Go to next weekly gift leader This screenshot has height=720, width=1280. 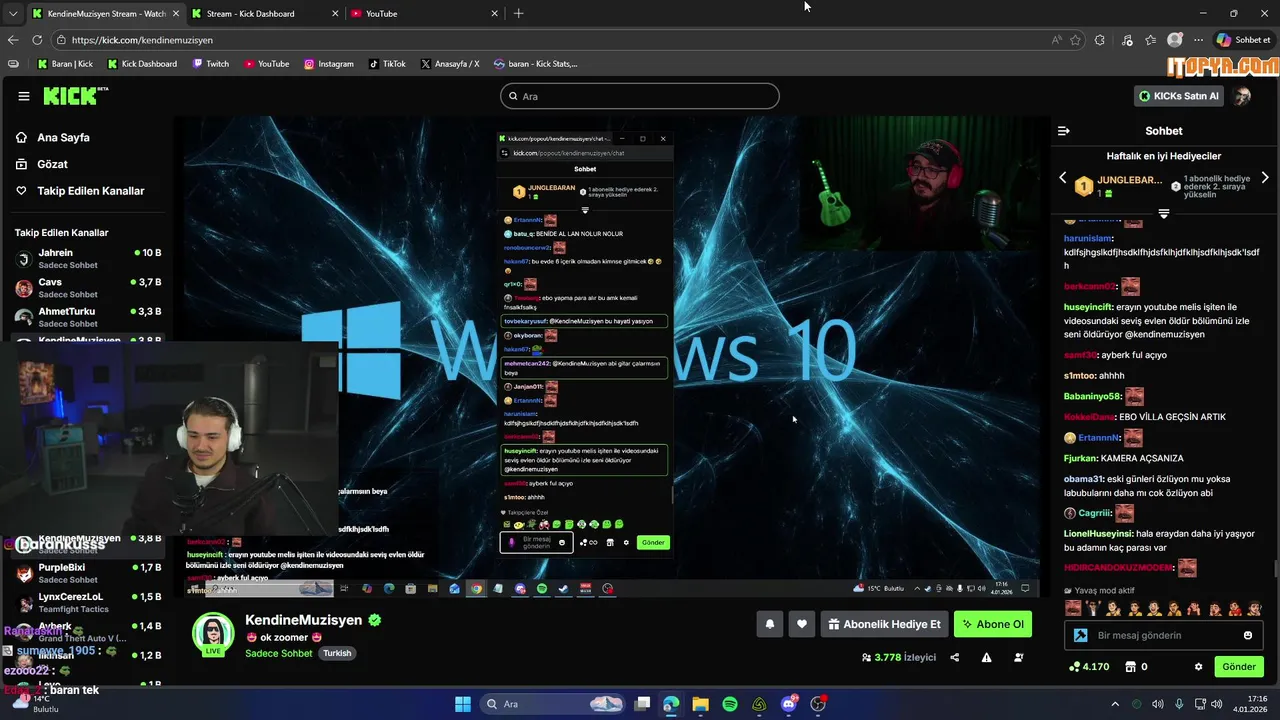(1265, 178)
